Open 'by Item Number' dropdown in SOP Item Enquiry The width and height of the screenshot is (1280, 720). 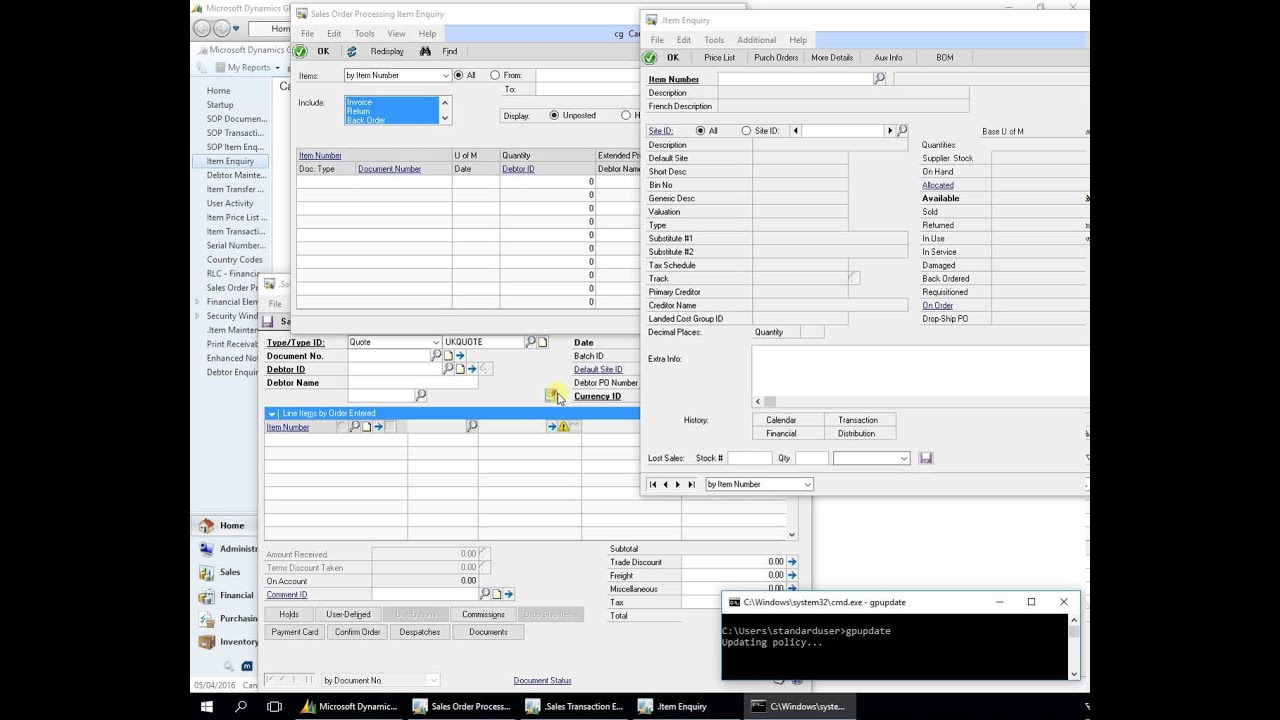coord(446,76)
